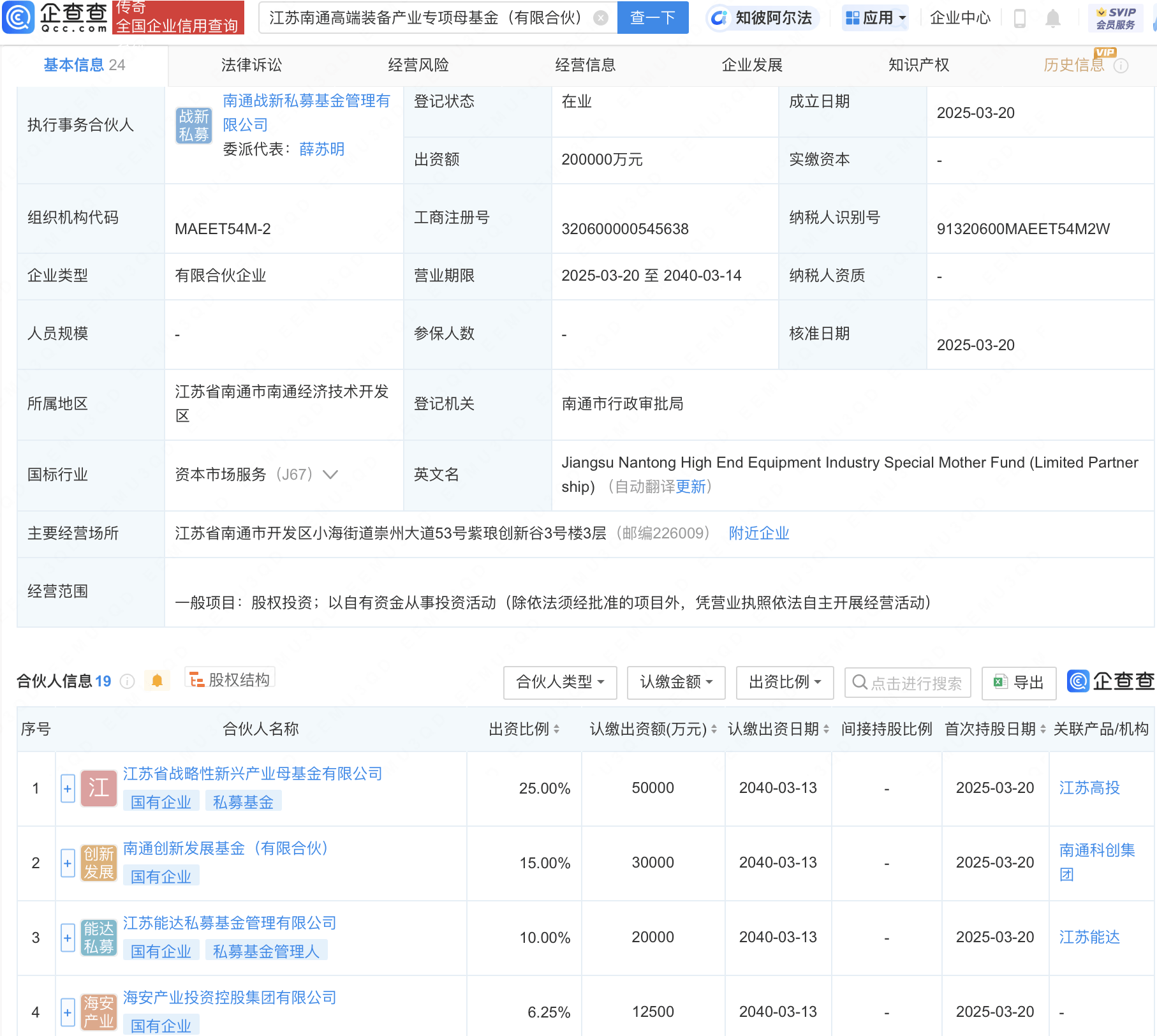The width and height of the screenshot is (1157, 1036).
Task: Open 南通战新私募基金管理有限公司 link
Action: click(306, 113)
